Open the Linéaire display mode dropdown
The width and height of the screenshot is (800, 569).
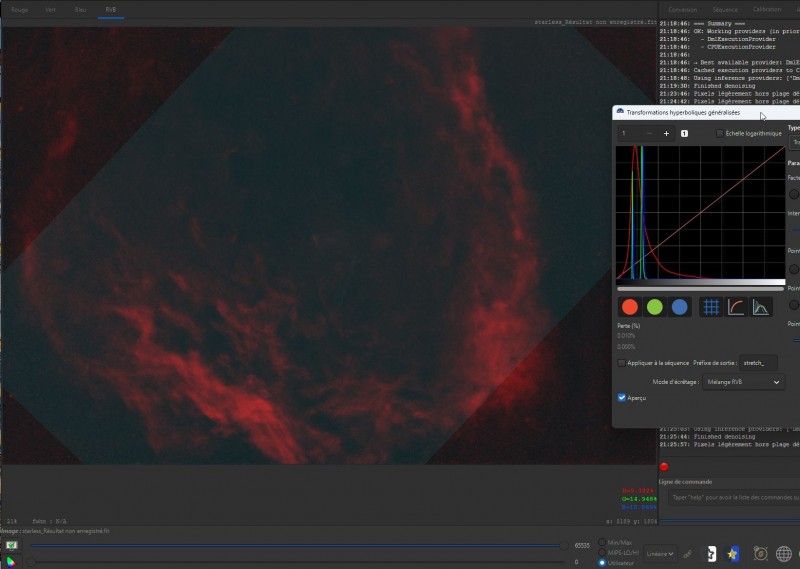[x=660, y=554]
